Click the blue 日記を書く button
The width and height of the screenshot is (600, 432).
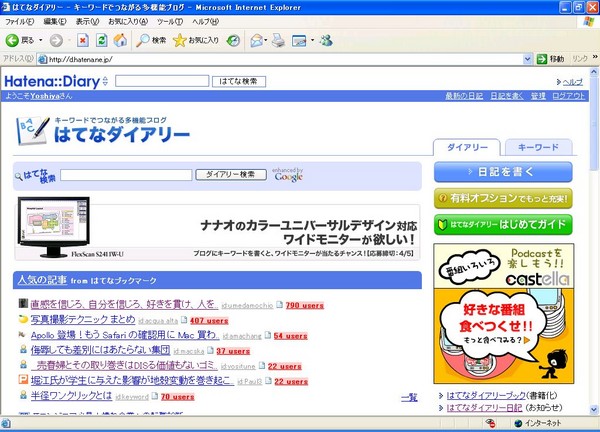(503, 172)
